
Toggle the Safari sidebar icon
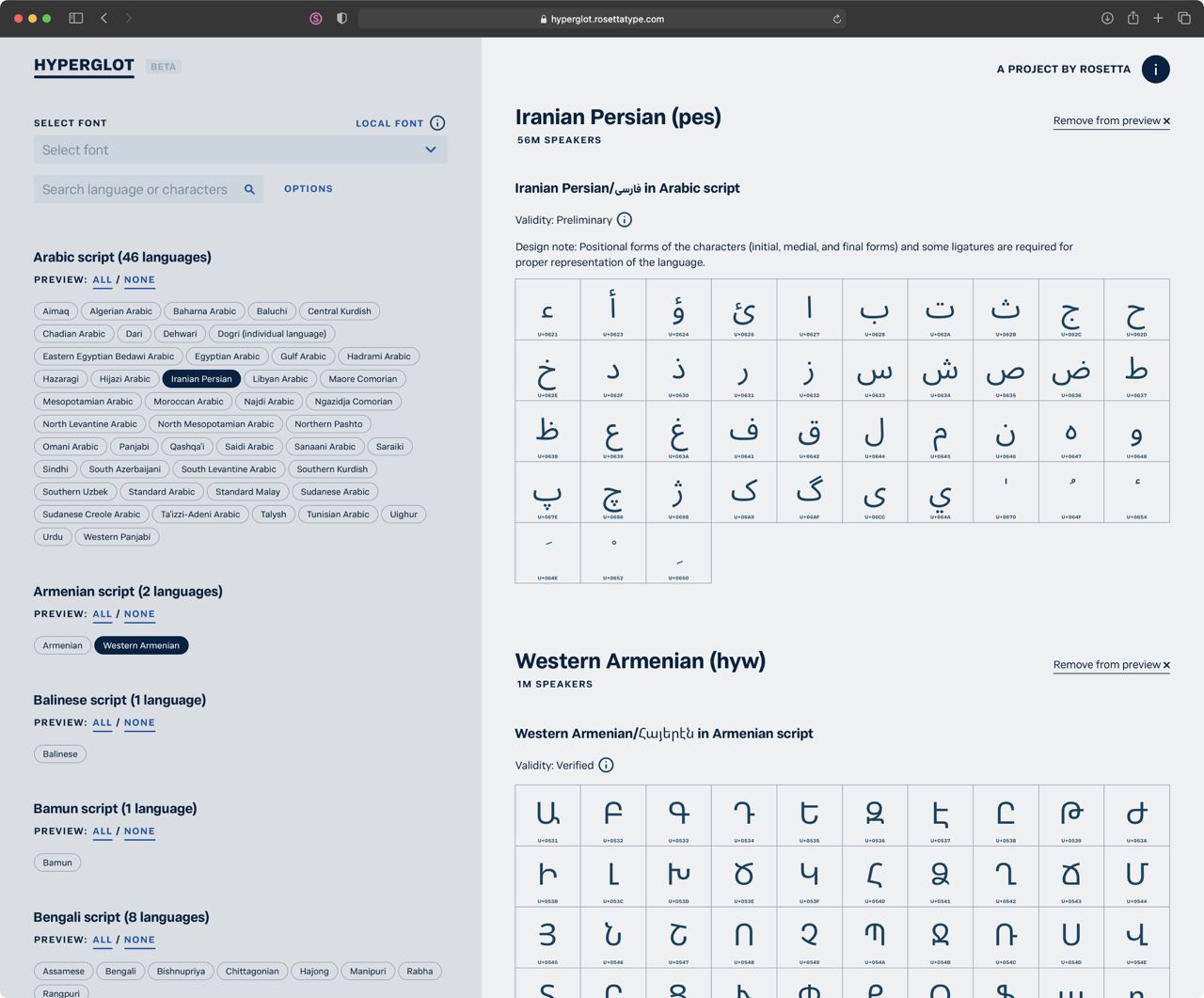76,18
